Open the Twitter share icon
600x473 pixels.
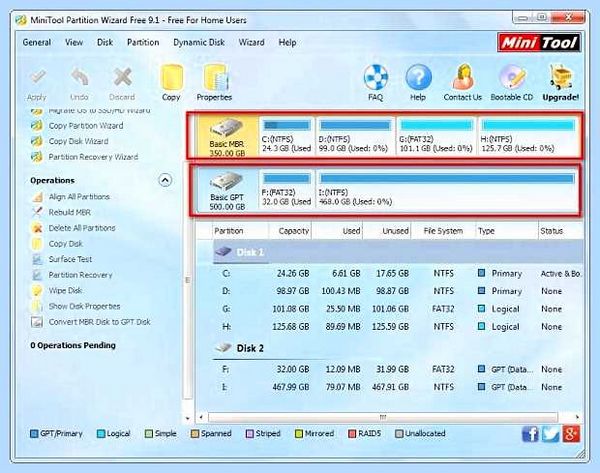551,434
